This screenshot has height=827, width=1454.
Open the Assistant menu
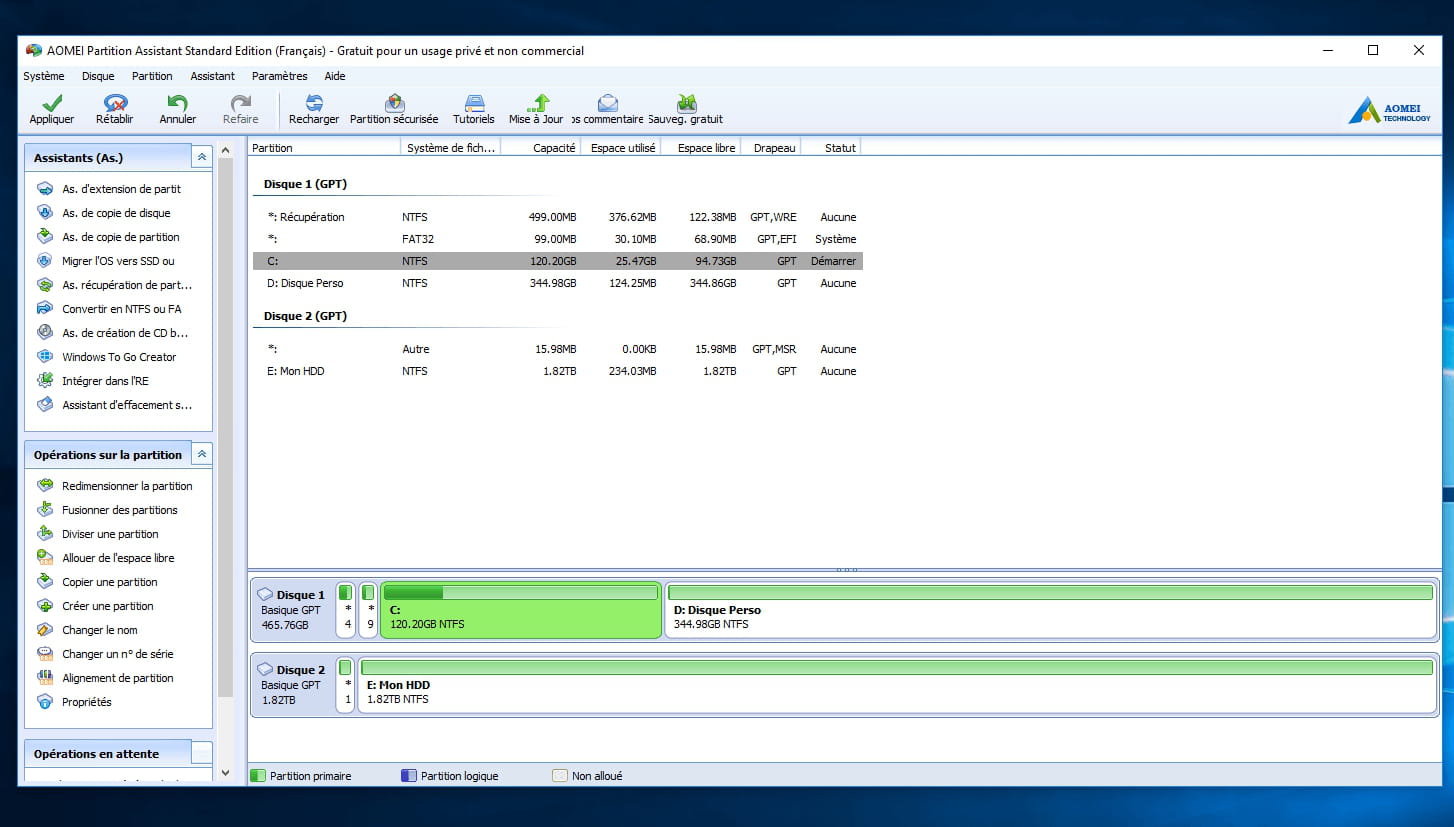(x=213, y=76)
